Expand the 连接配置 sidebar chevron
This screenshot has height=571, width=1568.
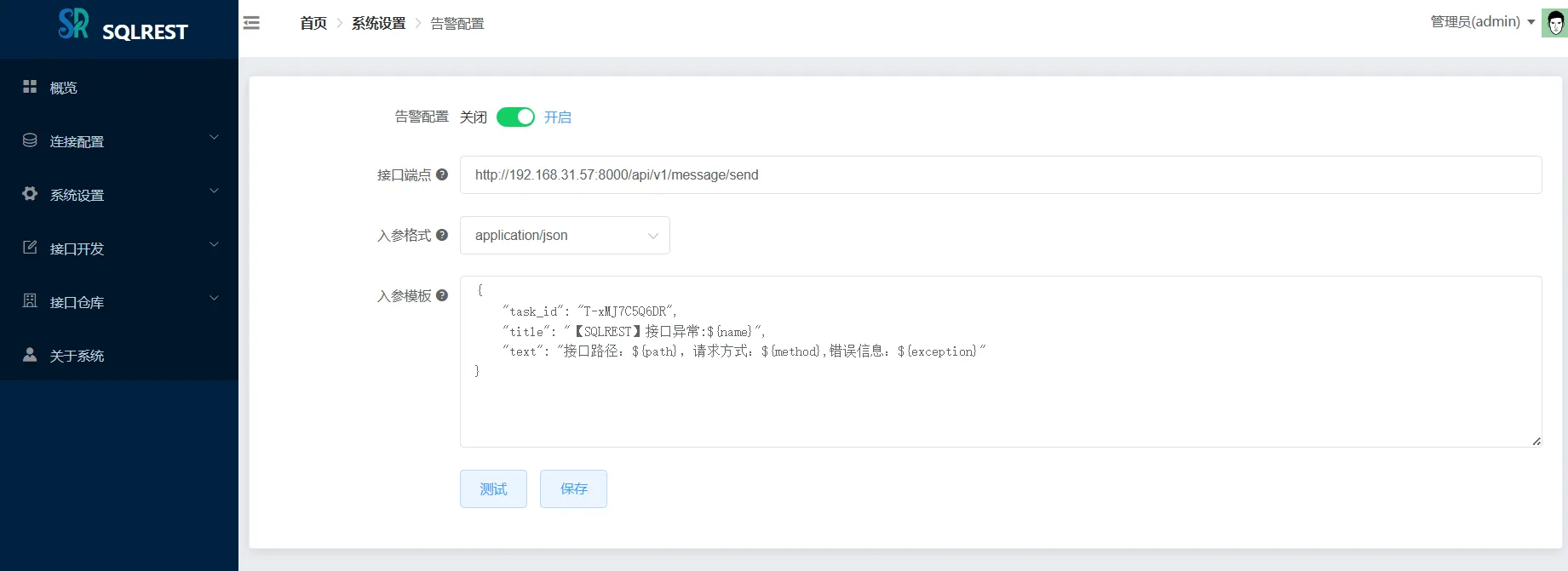pyautogui.click(x=215, y=137)
